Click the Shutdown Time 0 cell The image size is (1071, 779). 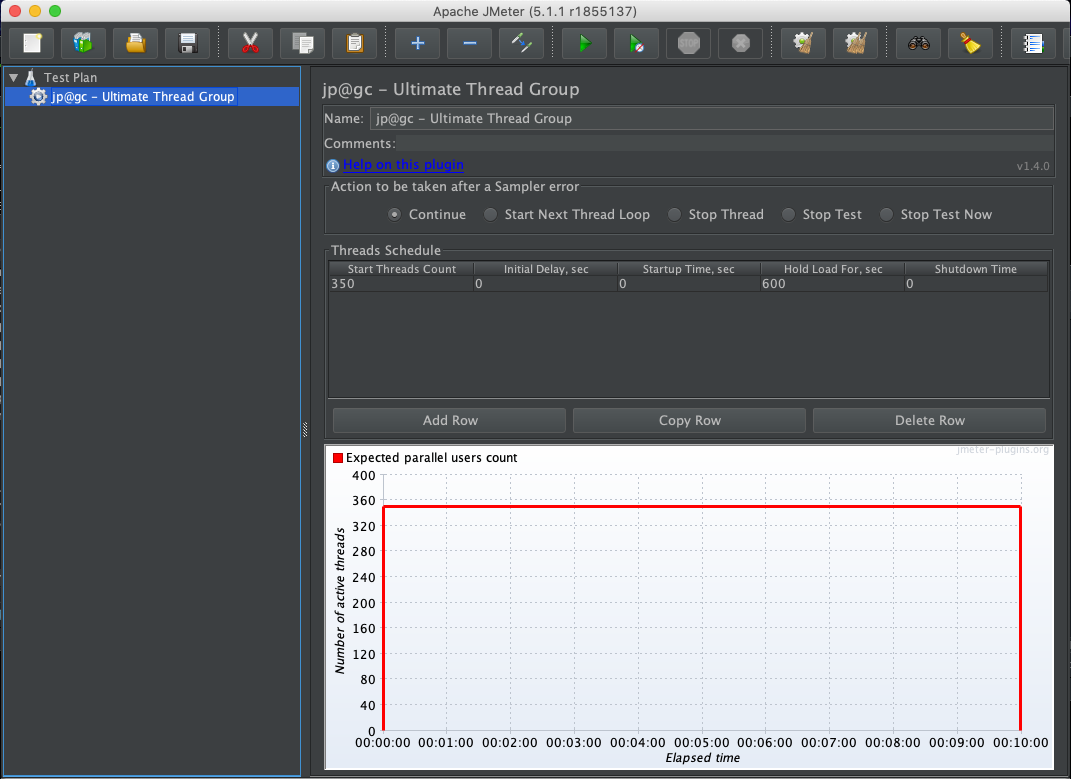(x=975, y=284)
